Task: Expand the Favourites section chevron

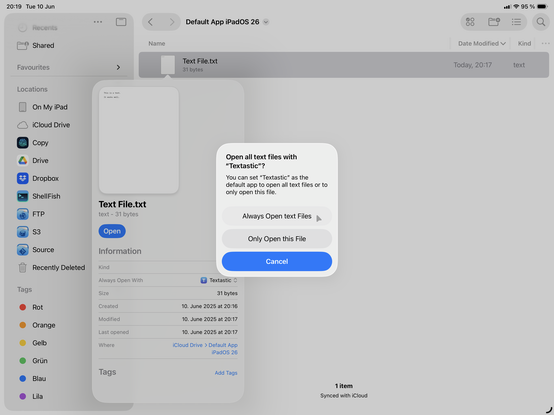Action: point(118,67)
